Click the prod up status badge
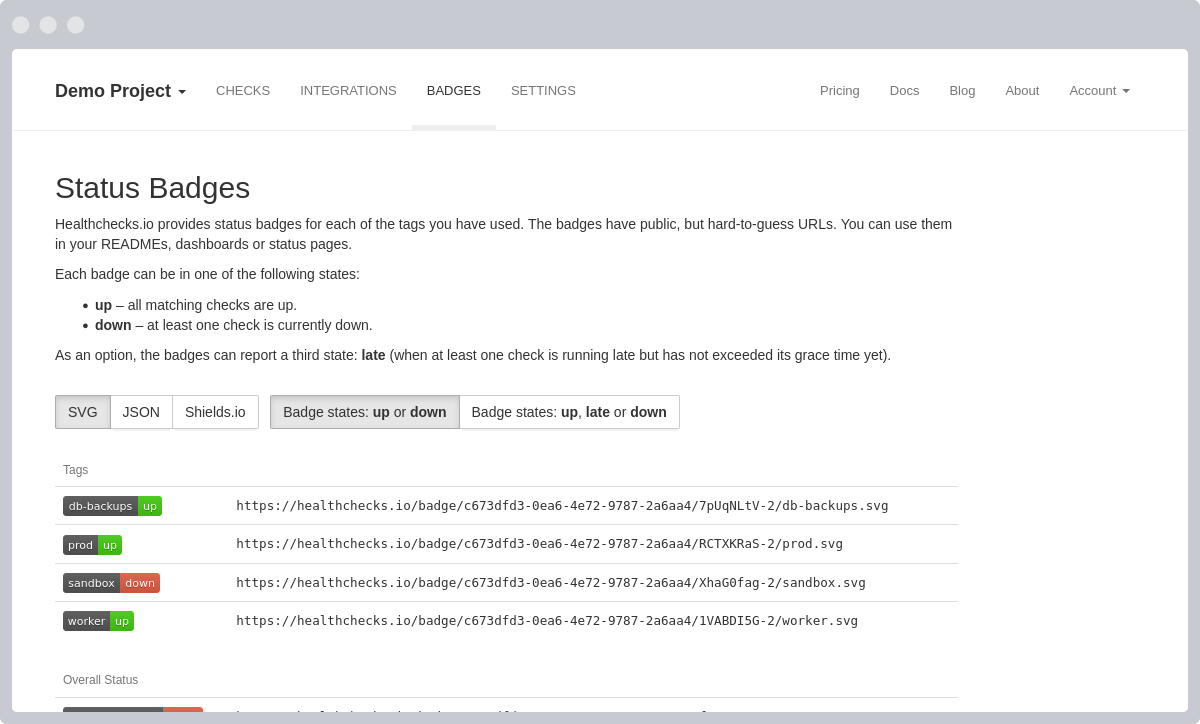This screenshot has height=724, width=1200. point(92,544)
